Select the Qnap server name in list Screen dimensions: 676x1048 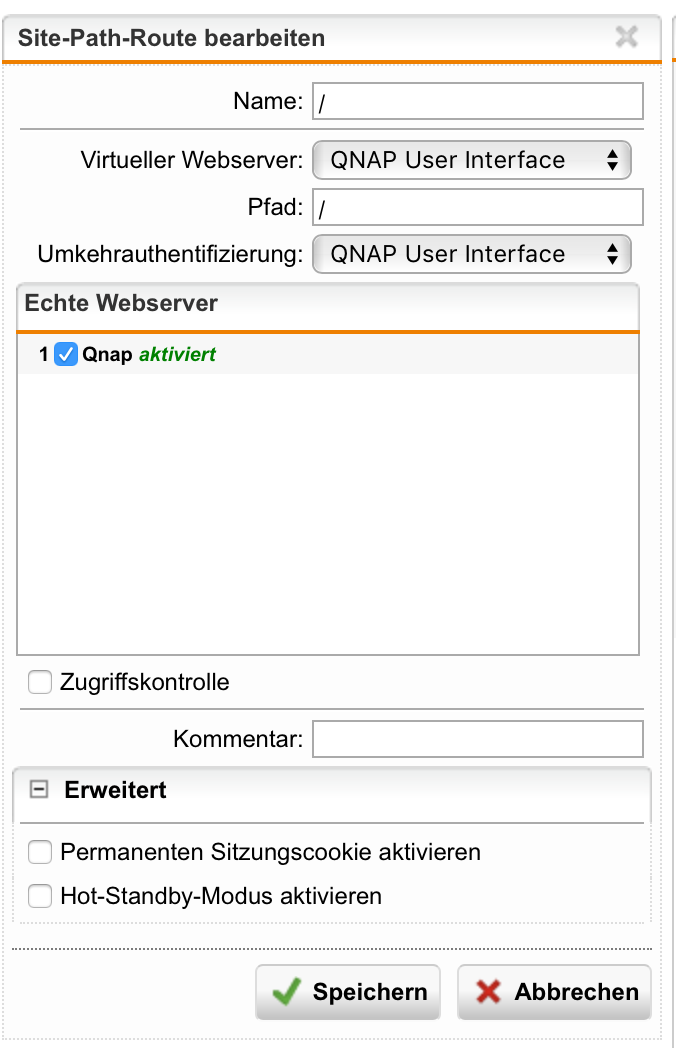coord(107,354)
